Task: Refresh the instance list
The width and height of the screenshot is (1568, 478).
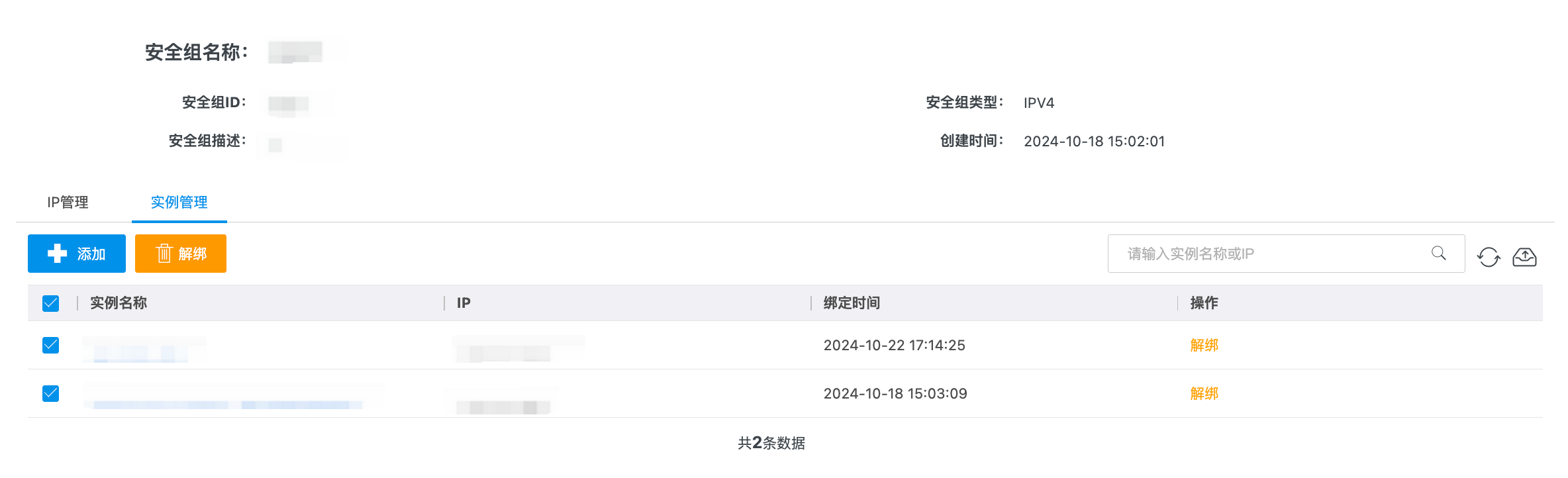Action: point(1489,257)
